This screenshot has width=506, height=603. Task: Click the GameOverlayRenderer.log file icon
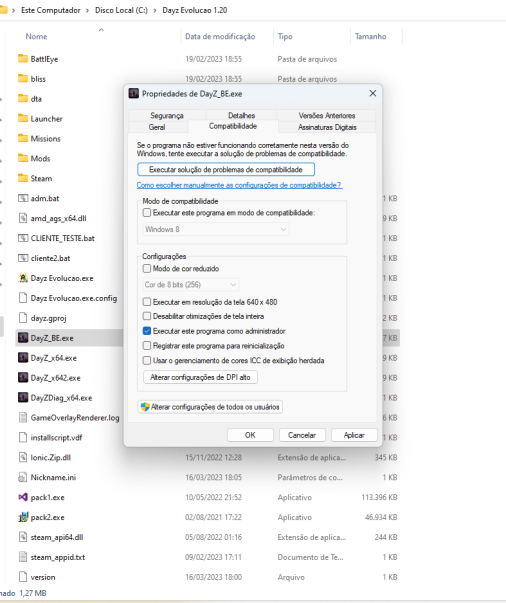tap(23, 417)
